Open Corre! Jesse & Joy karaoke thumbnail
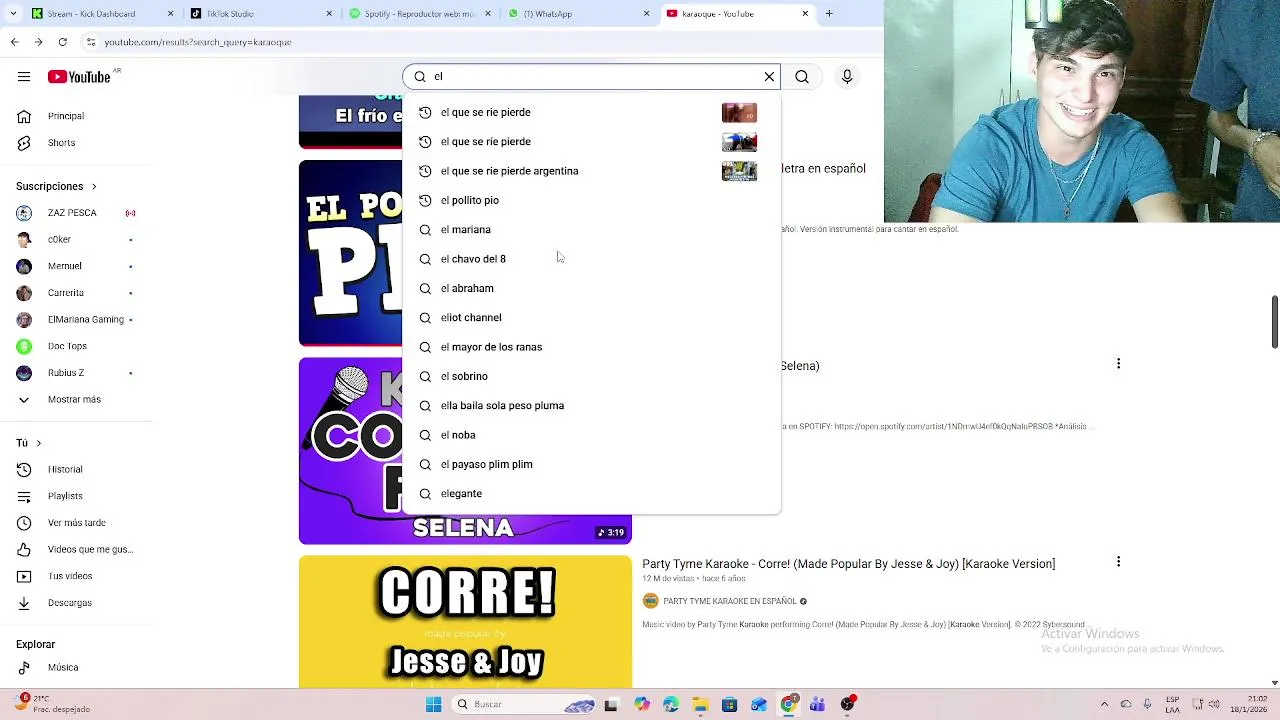Image resolution: width=1280 pixels, height=720 pixels. (x=465, y=622)
